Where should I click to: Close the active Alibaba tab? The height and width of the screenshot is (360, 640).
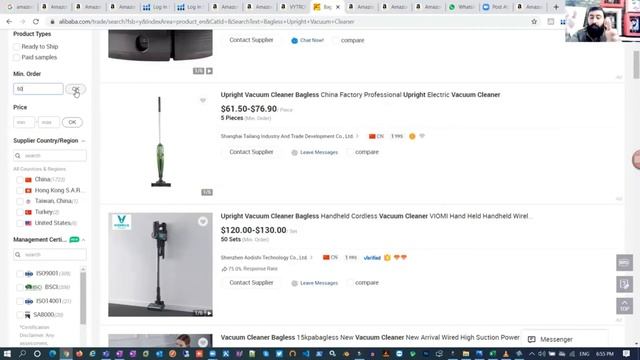click(338, 7)
